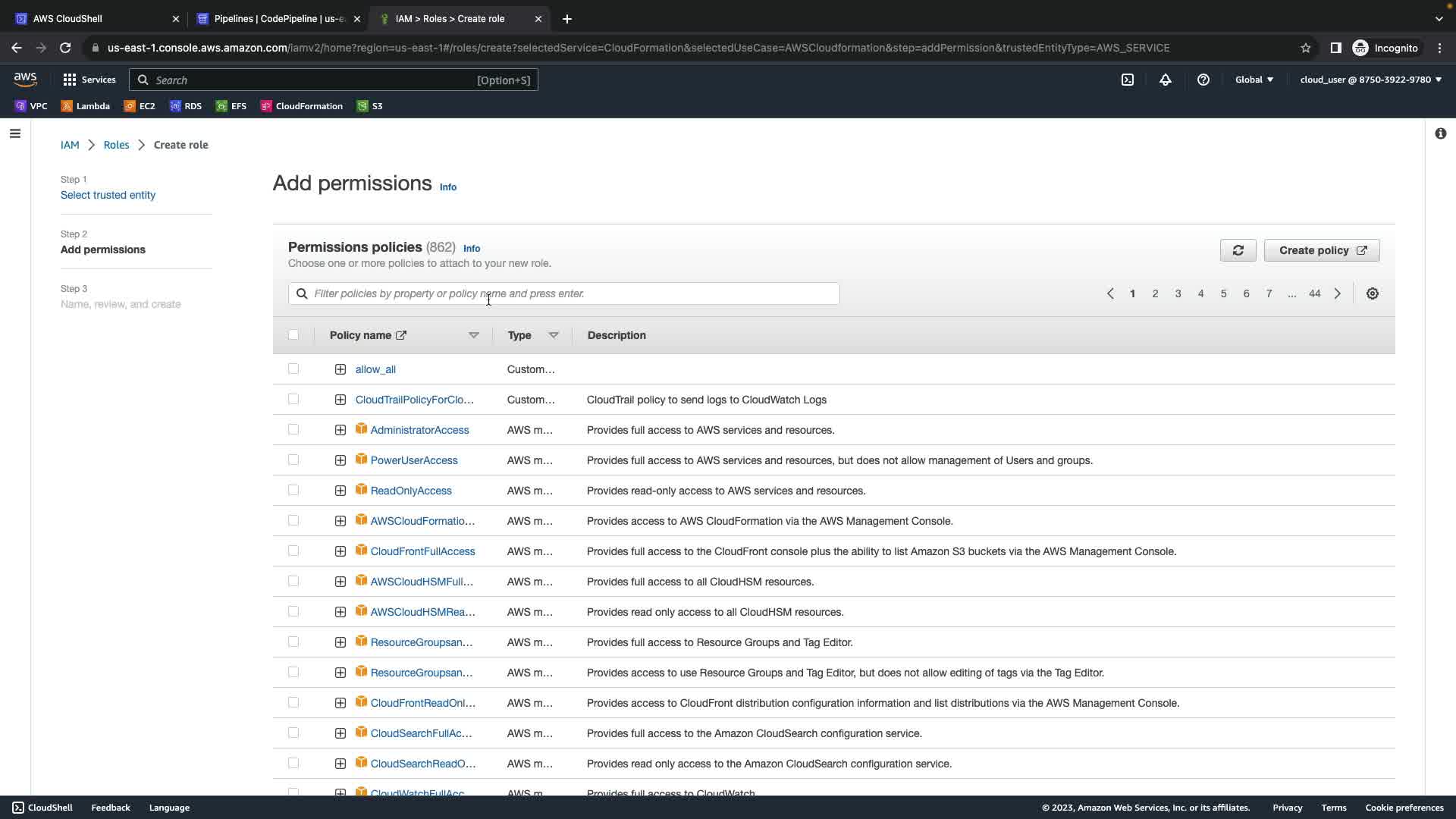Click the notifications bell icon

tap(1165, 80)
